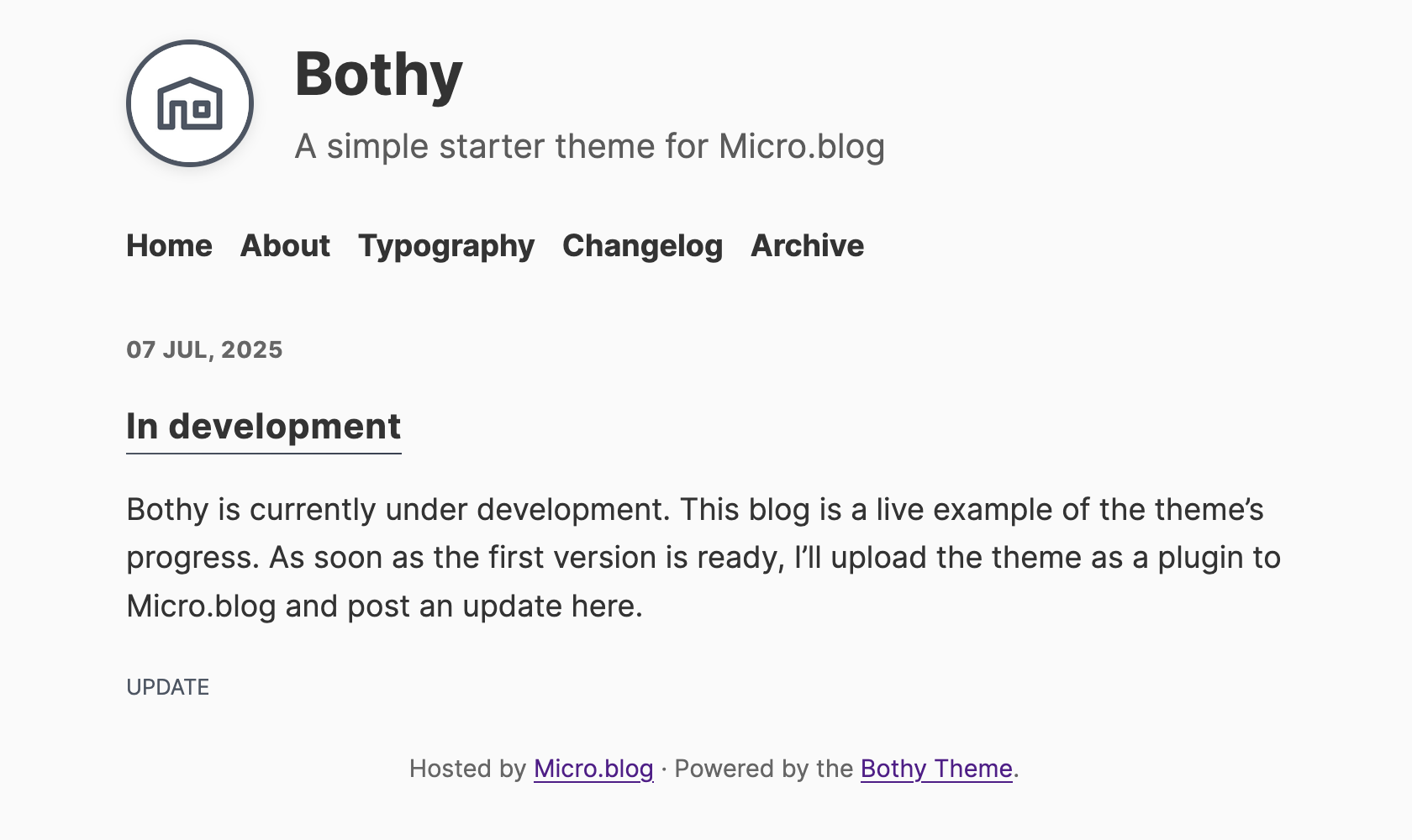Follow the Micro.blog footer link
The height and width of the screenshot is (840, 1412).
pyautogui.click(x=593, y=769)
